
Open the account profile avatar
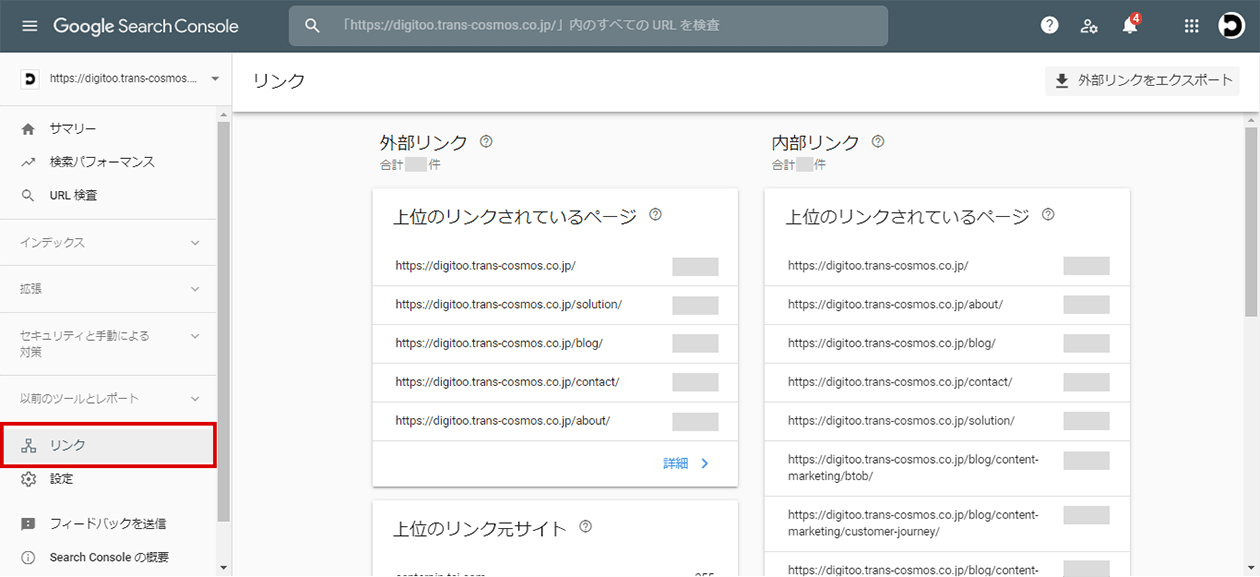pyautogui.click(x=1231, y=26)
